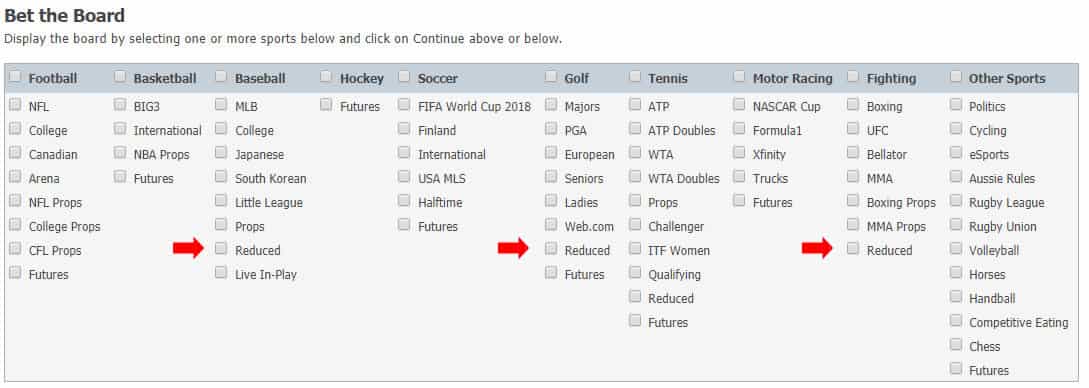Select the NASCAR Cup checkbox
Screen dimensions: 1089x388
pos(739,105)
